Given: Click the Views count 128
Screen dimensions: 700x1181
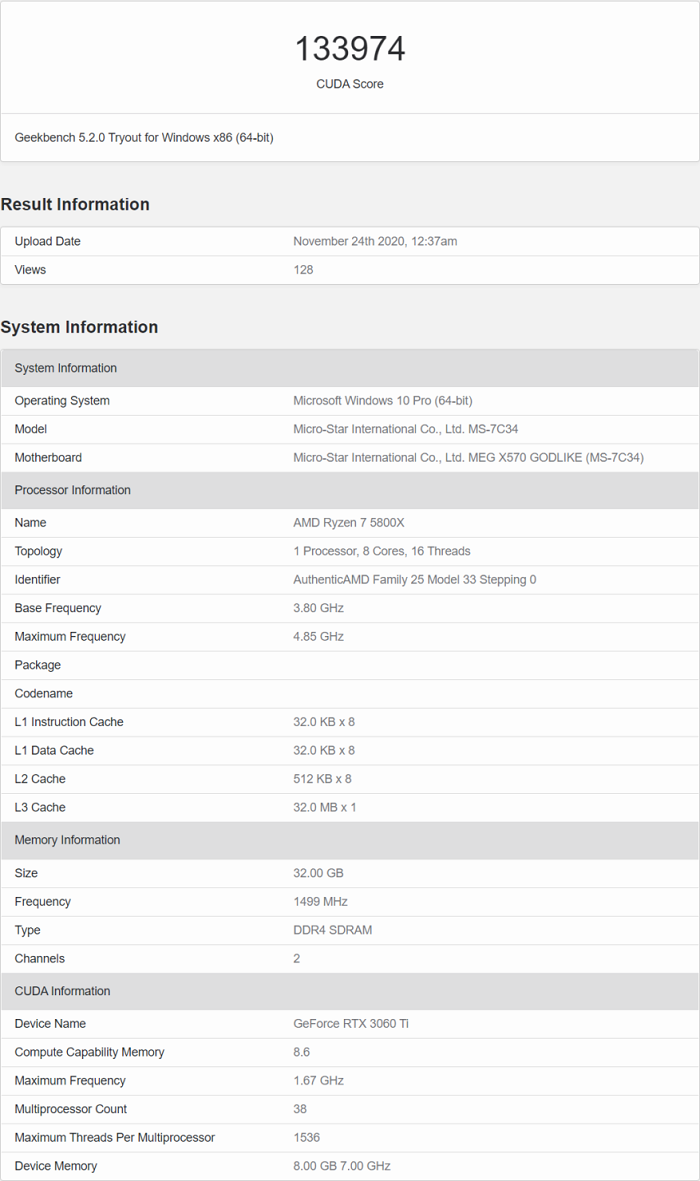Looking at the screenshot, I should [x=303, y=270].
